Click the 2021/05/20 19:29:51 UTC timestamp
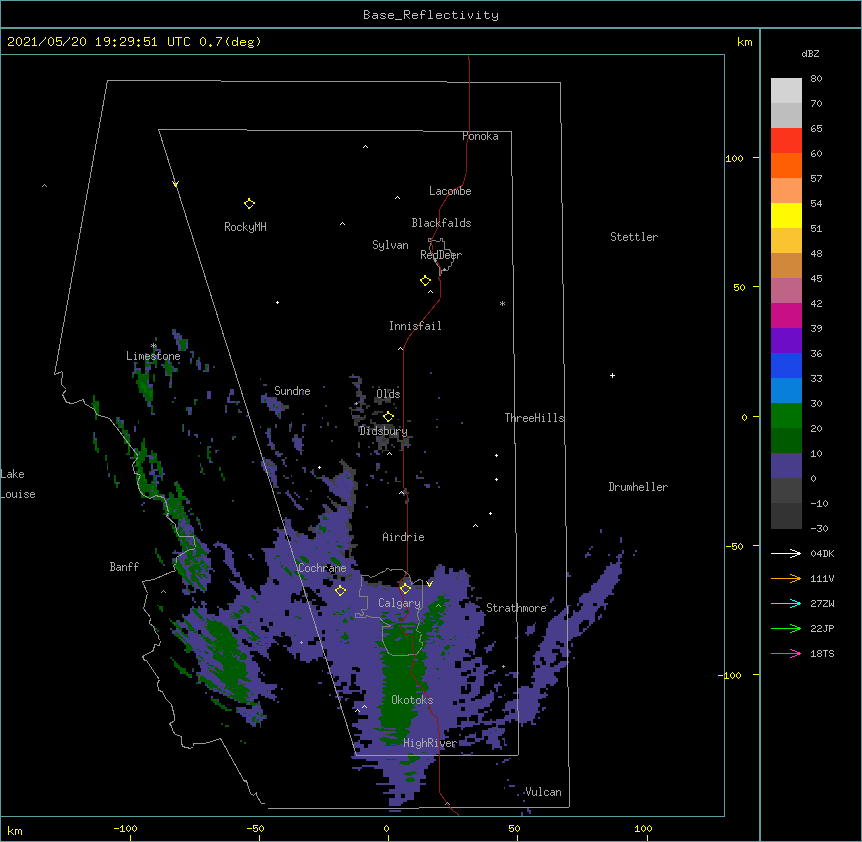Image resolution: width=862 pixels, height=842 pixels. [x=99, y=42]
